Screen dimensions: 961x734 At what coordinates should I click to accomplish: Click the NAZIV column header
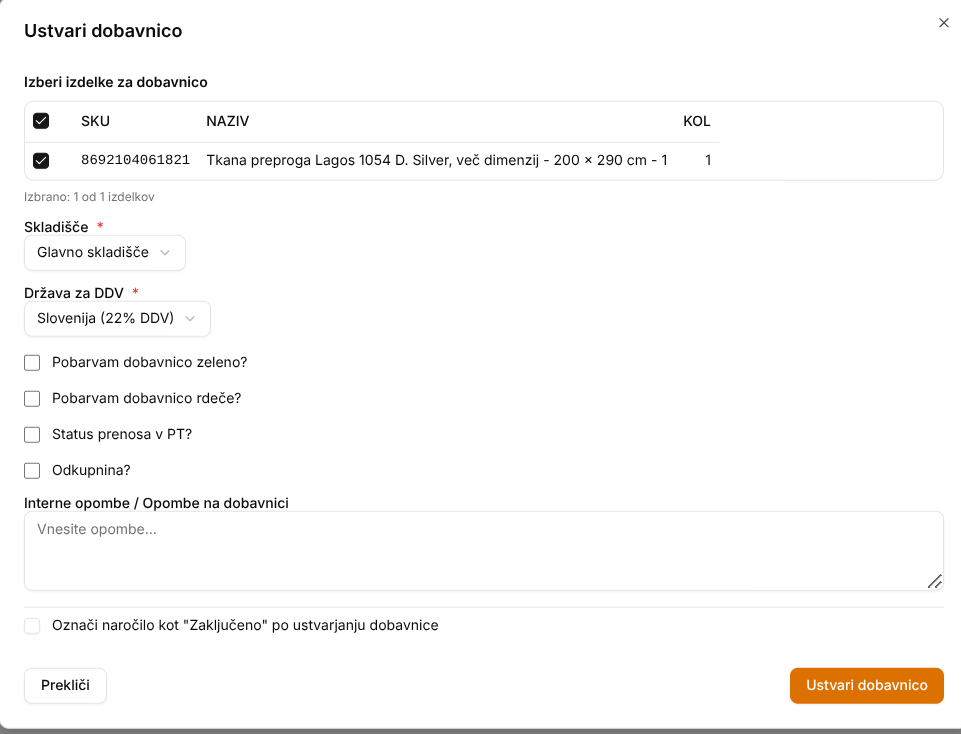pos(227,121)
